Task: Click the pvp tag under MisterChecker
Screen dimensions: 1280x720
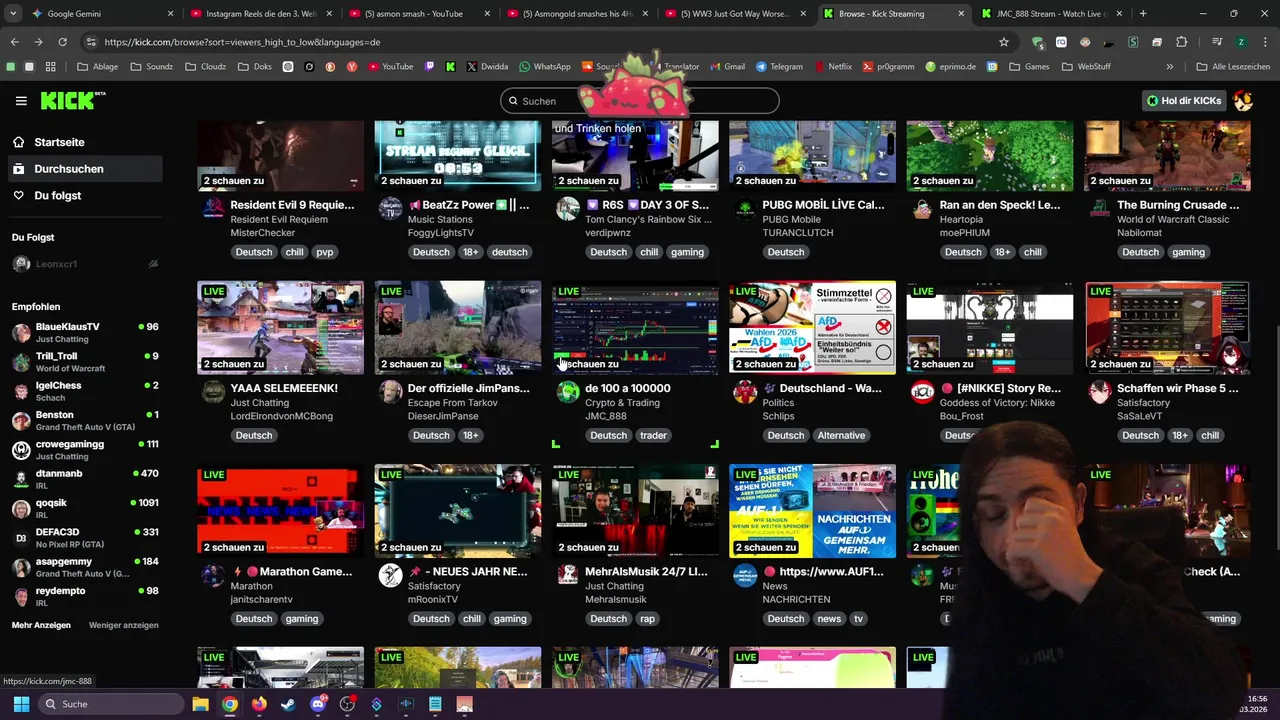Action: click(x=325, y=252)
